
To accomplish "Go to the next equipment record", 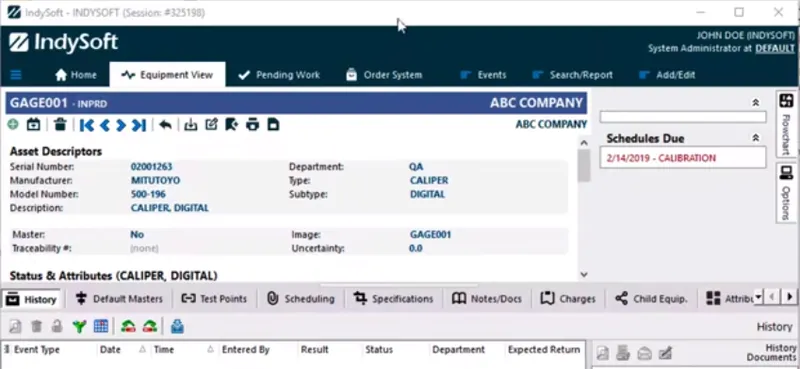I will [121, 125].
